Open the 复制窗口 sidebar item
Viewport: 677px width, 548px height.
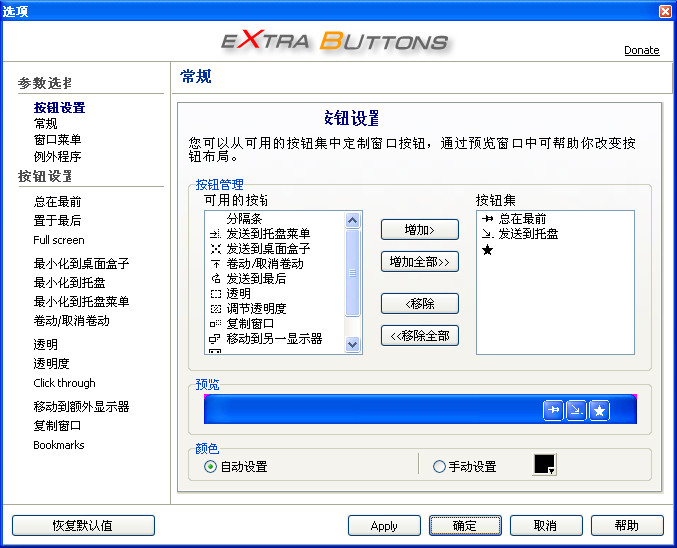coord(57,426)
